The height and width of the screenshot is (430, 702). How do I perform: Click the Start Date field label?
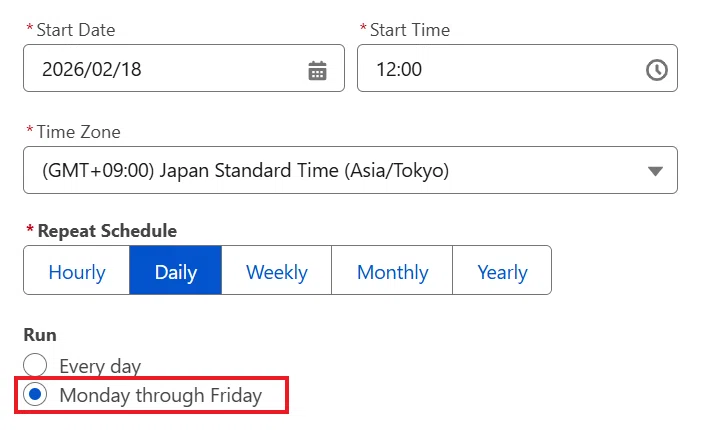pyautogui.click(x=76, y=30)
